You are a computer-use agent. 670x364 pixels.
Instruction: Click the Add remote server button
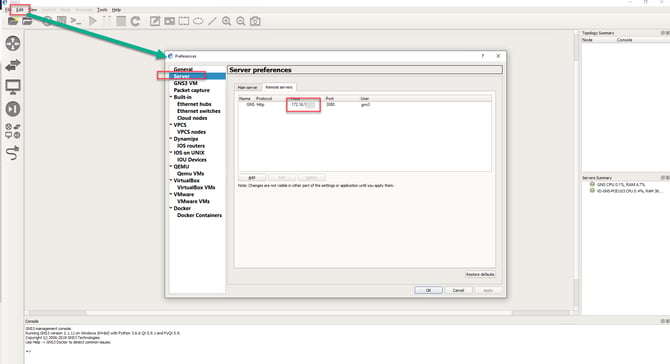[252, 177]
